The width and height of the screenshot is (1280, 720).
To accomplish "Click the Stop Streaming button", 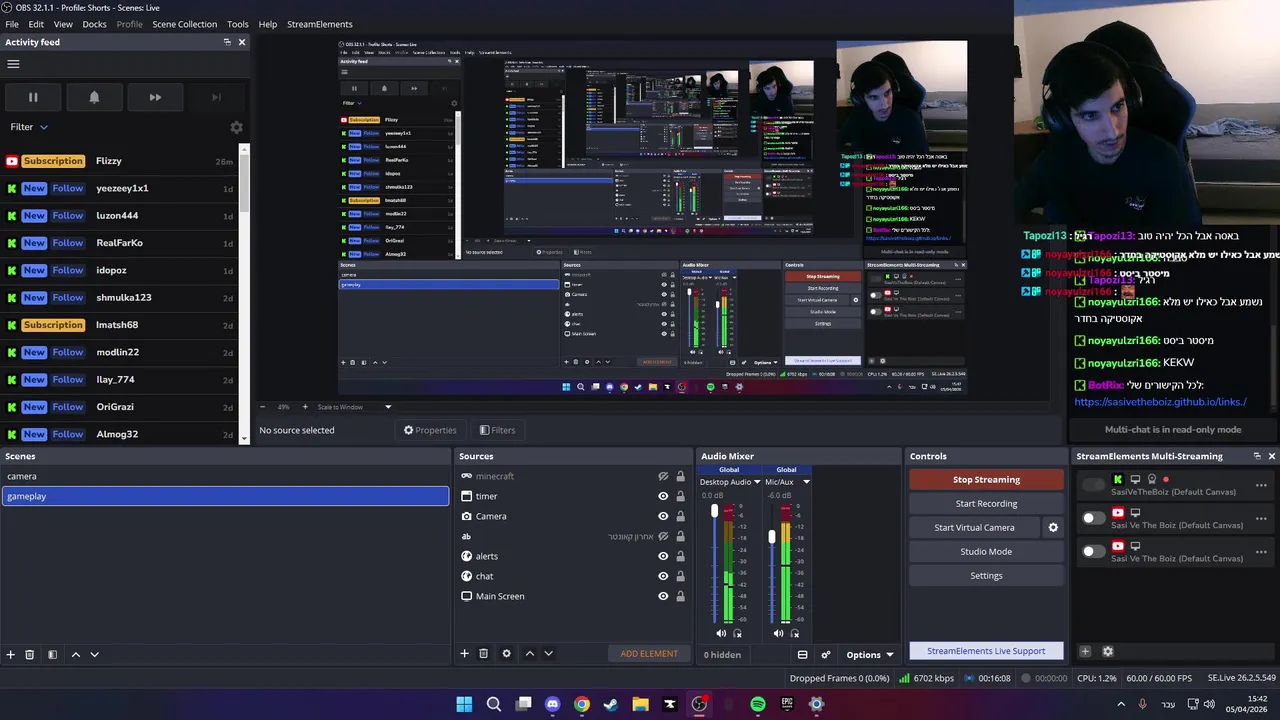I will click(986, 480).
